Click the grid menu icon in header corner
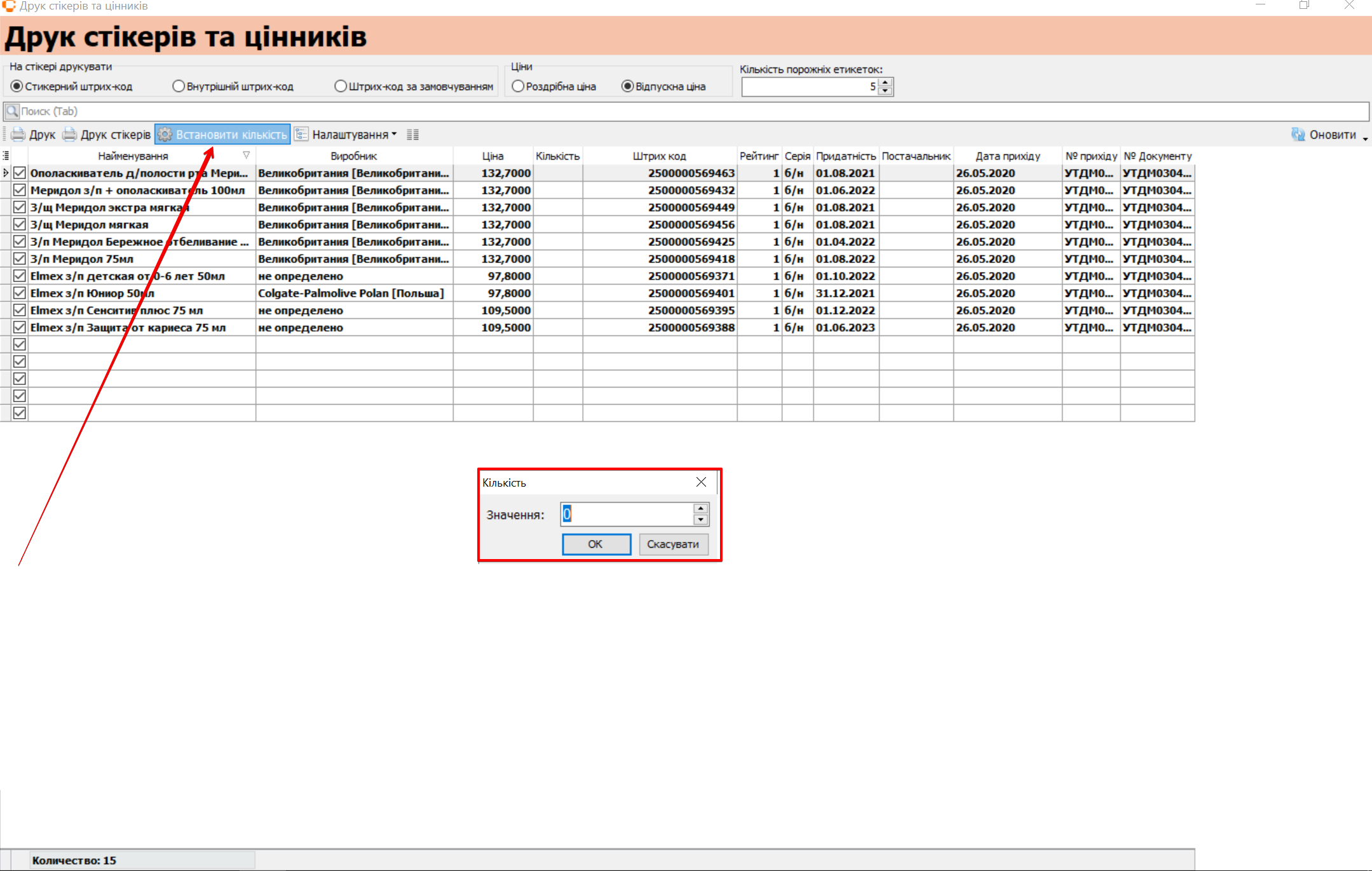Screen dimensions: 1372x871 tap(6, 156)
